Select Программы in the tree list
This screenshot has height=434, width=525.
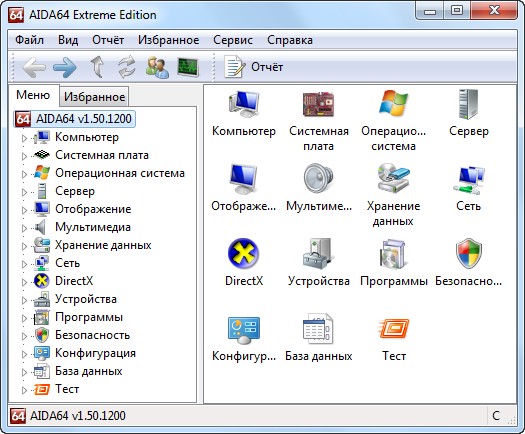coord(89,317)
